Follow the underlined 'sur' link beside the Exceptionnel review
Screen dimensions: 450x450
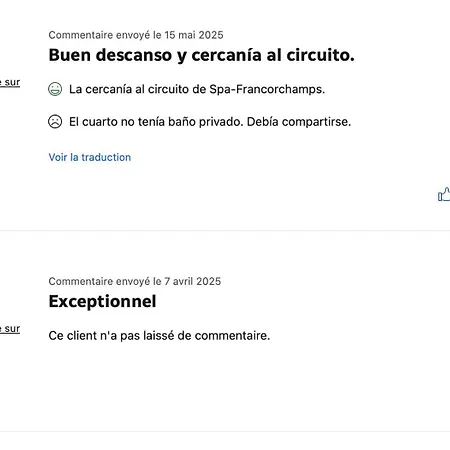(10, 329)
